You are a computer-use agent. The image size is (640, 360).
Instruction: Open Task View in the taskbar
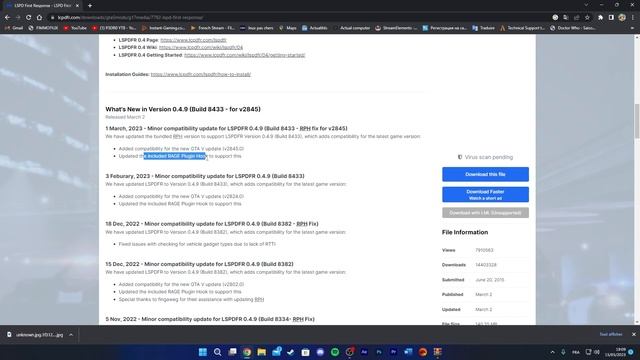coord(232,352)
